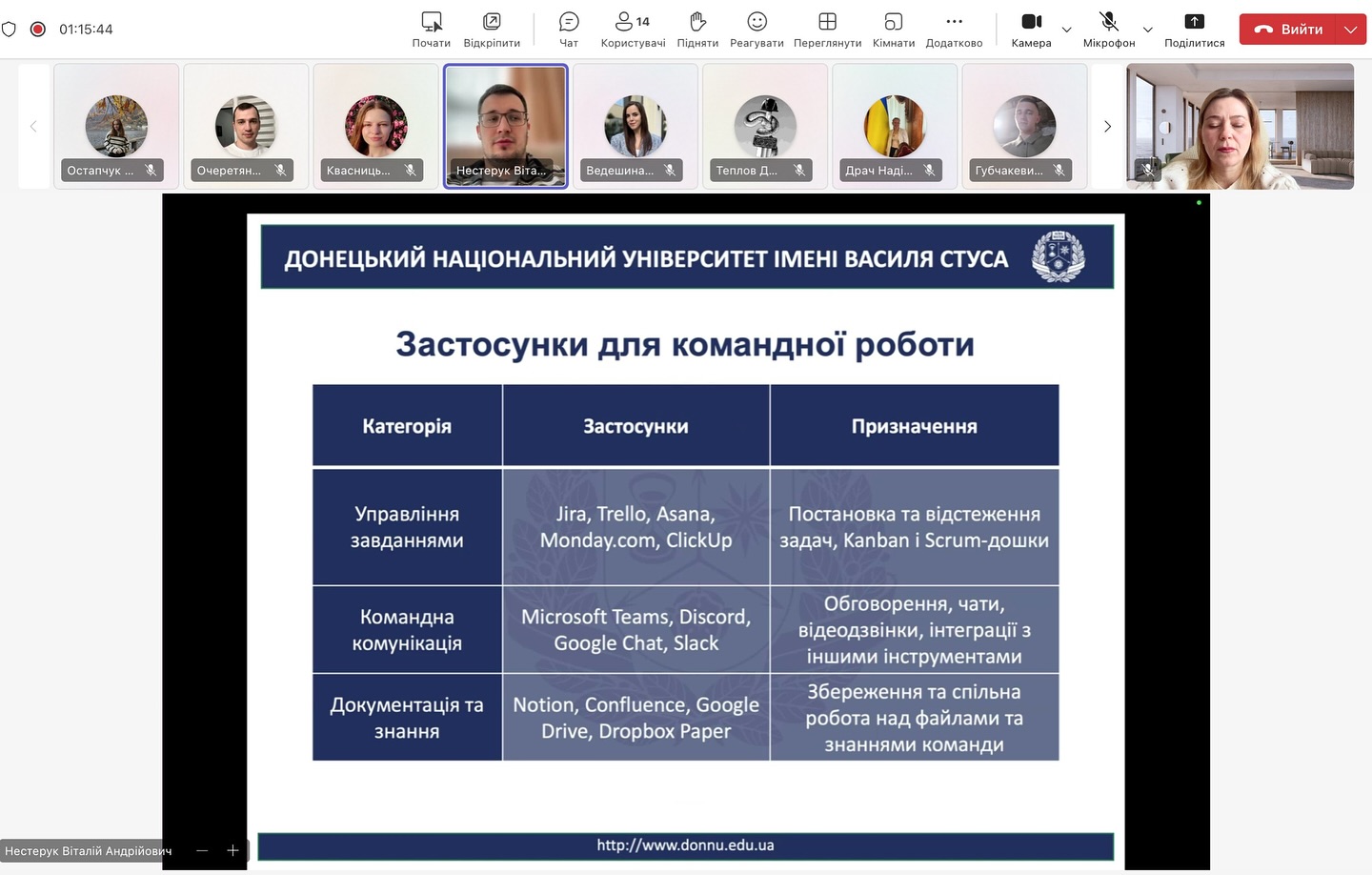Toggle the Камера on or off
1372x875 pixels.
[x=1031, y=30]
